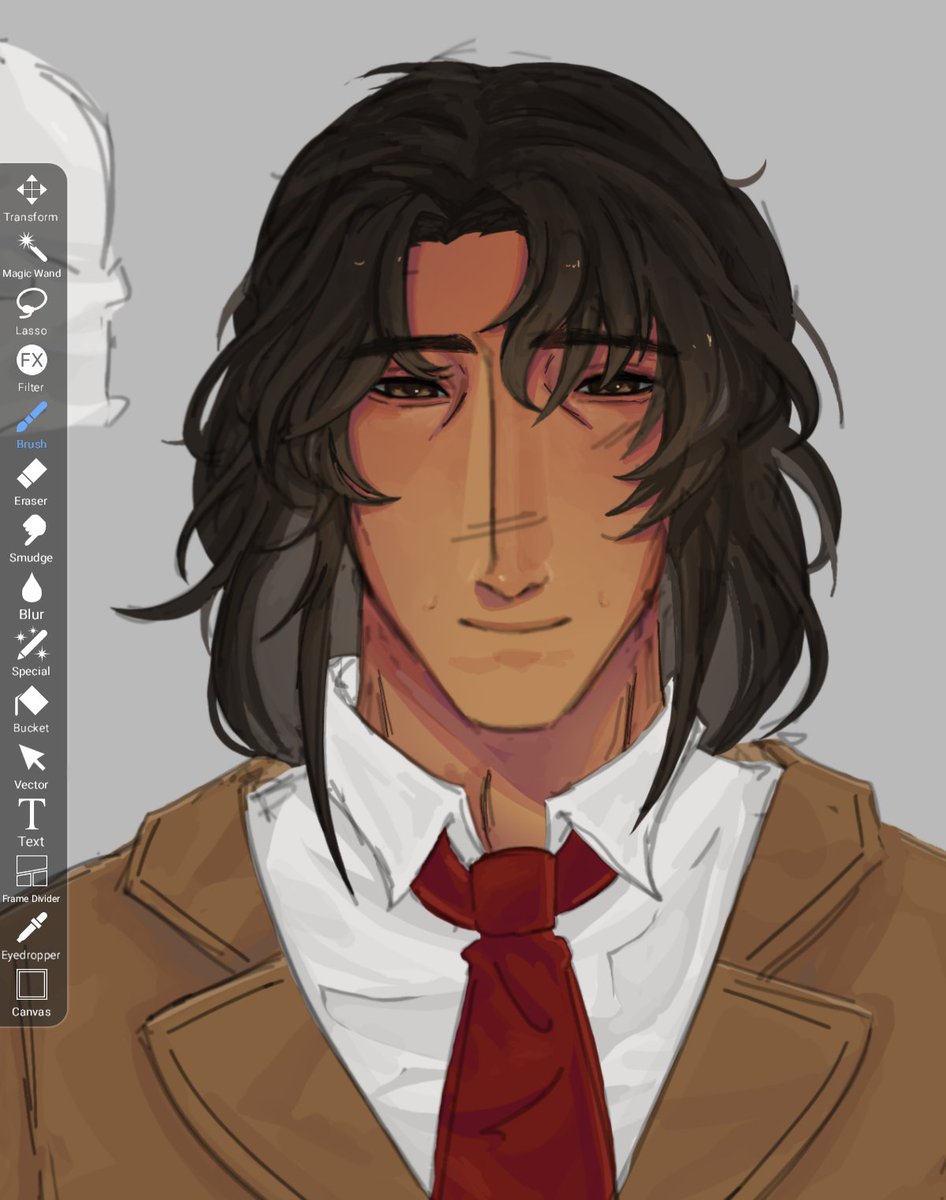
Task: Select the Special brush tool
Action: pyautogui.click(x=31, y=653)
